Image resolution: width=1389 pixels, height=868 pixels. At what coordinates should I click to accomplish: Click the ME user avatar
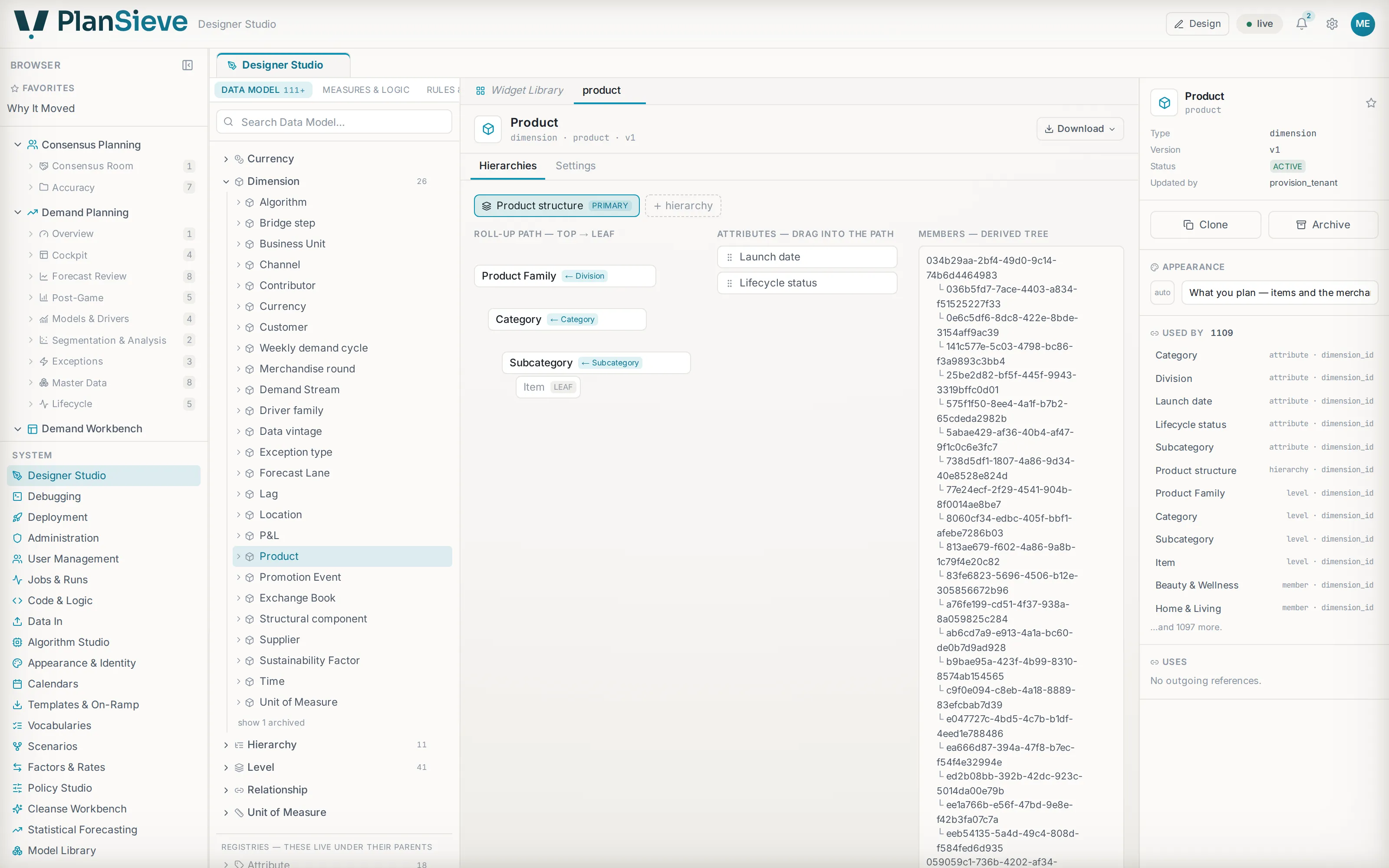click(x=1363, y=23)
